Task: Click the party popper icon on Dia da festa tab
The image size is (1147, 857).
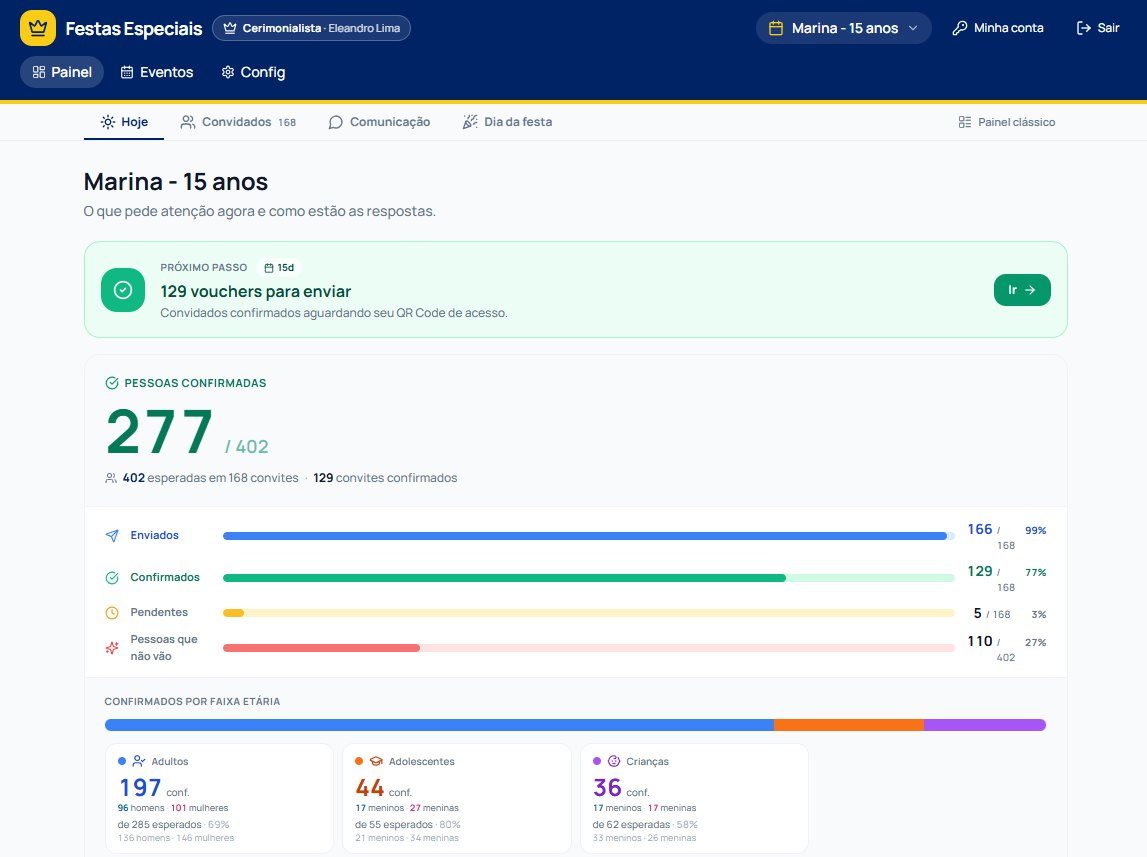Action: pos(470,122)
